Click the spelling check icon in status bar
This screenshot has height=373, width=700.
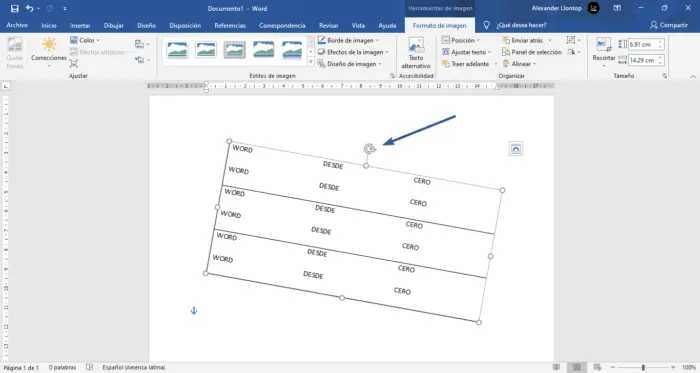tap(90, 367)
